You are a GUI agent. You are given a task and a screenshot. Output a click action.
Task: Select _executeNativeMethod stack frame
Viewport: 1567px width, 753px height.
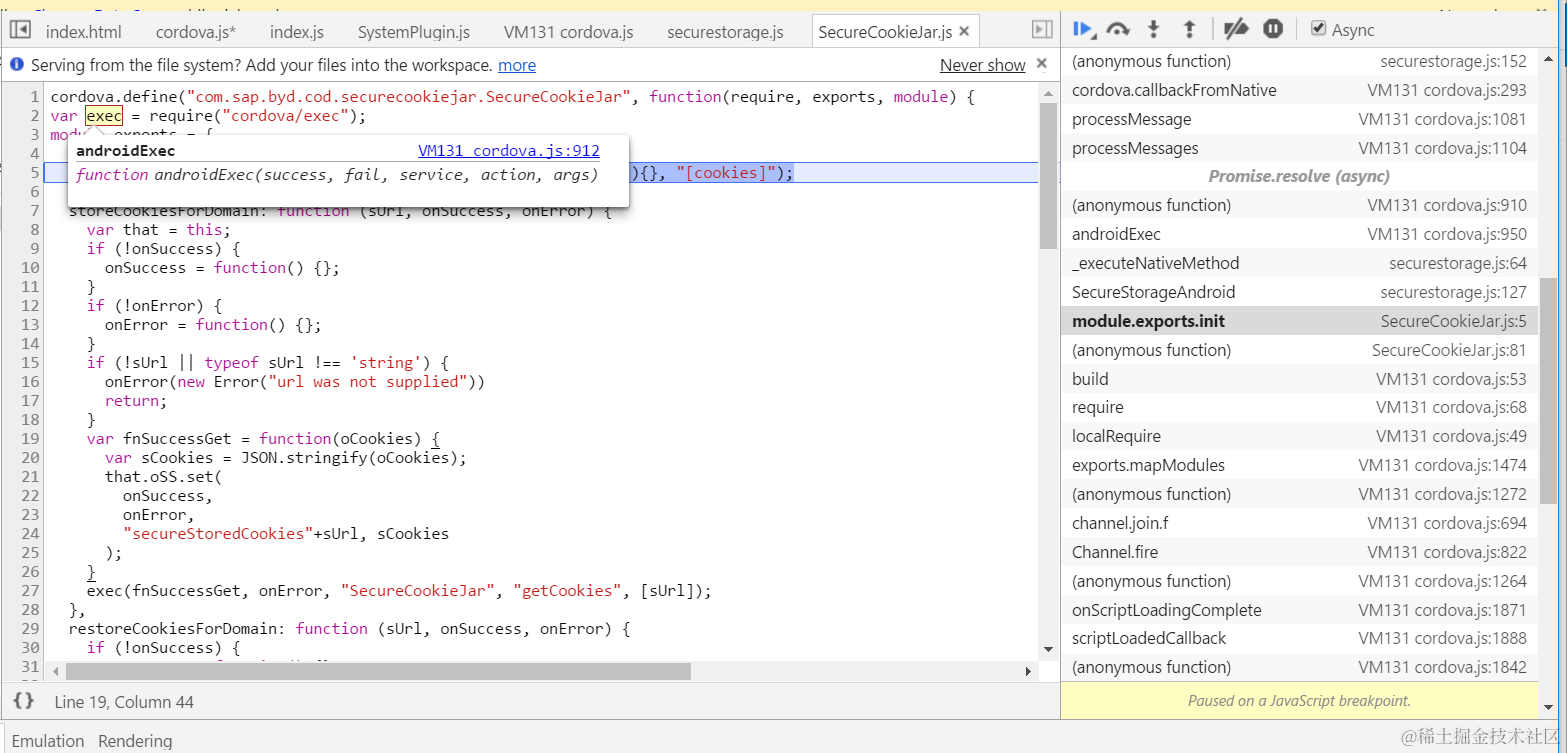coord(1299,263)
